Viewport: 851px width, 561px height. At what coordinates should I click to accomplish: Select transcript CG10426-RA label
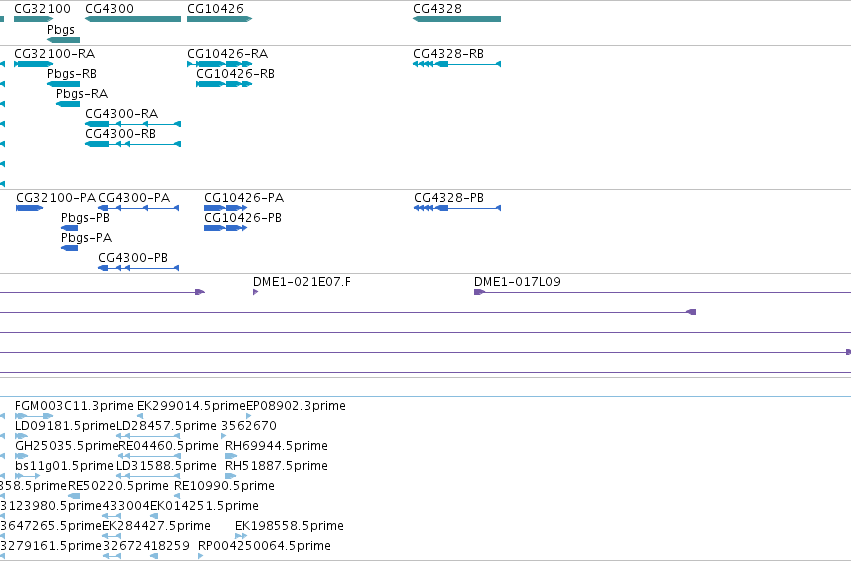(x=227, y=54)
